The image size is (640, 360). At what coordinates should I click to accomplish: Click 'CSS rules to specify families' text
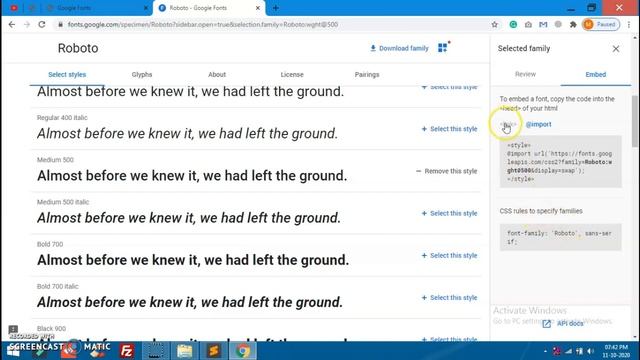click(541, 211)
